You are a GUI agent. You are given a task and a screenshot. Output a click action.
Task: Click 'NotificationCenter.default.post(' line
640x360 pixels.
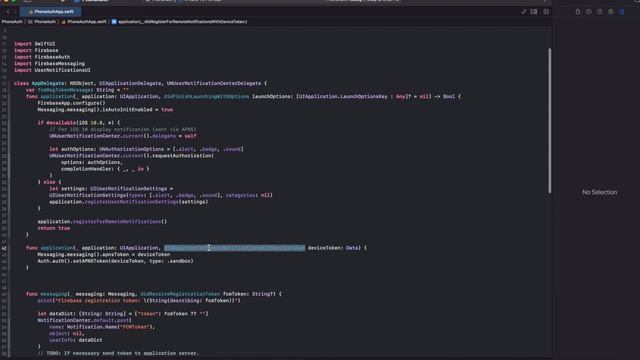[84, 320]
